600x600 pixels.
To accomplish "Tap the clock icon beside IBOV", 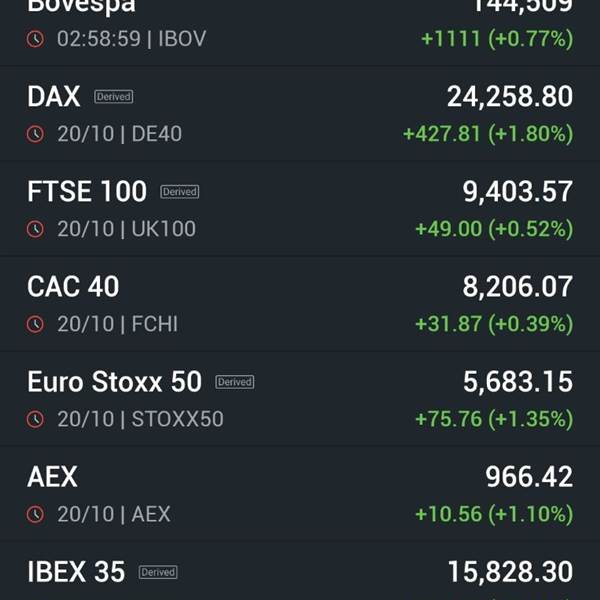I will pyautogui.click(x=35, y=39).
